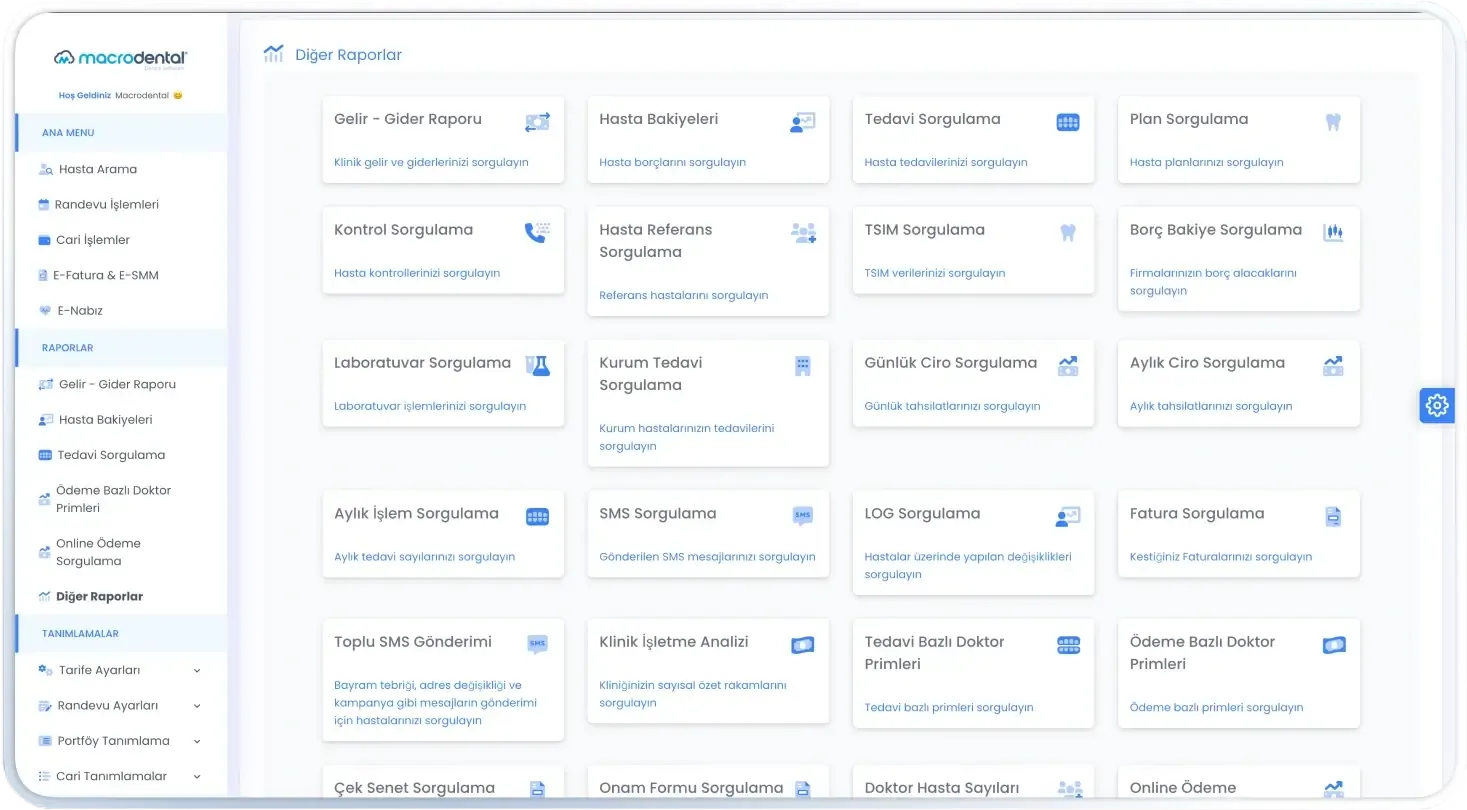
Task: Expand Randevu Ayarları submenu
Action: (197, 706)
